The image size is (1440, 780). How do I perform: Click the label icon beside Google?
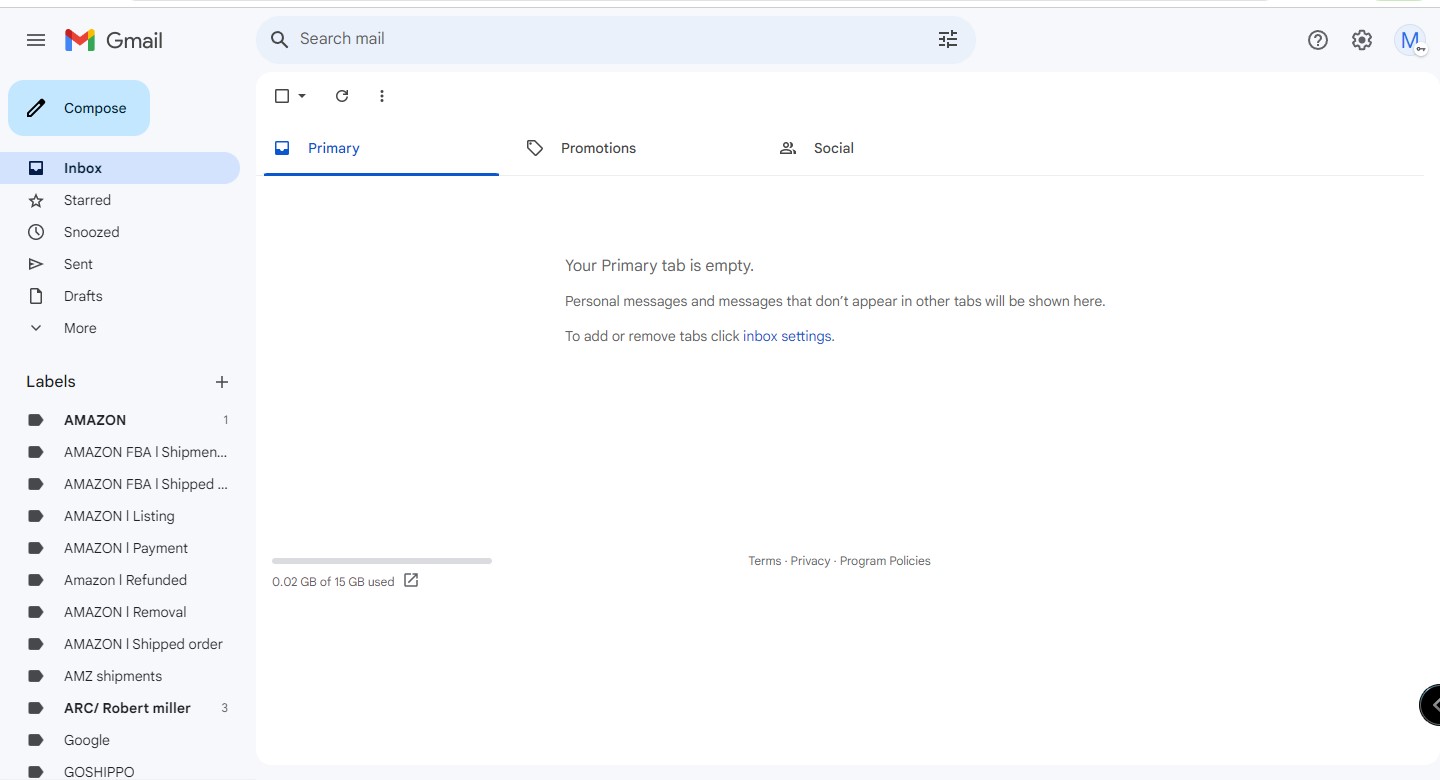pyautogui.click(x=36, y=740)
